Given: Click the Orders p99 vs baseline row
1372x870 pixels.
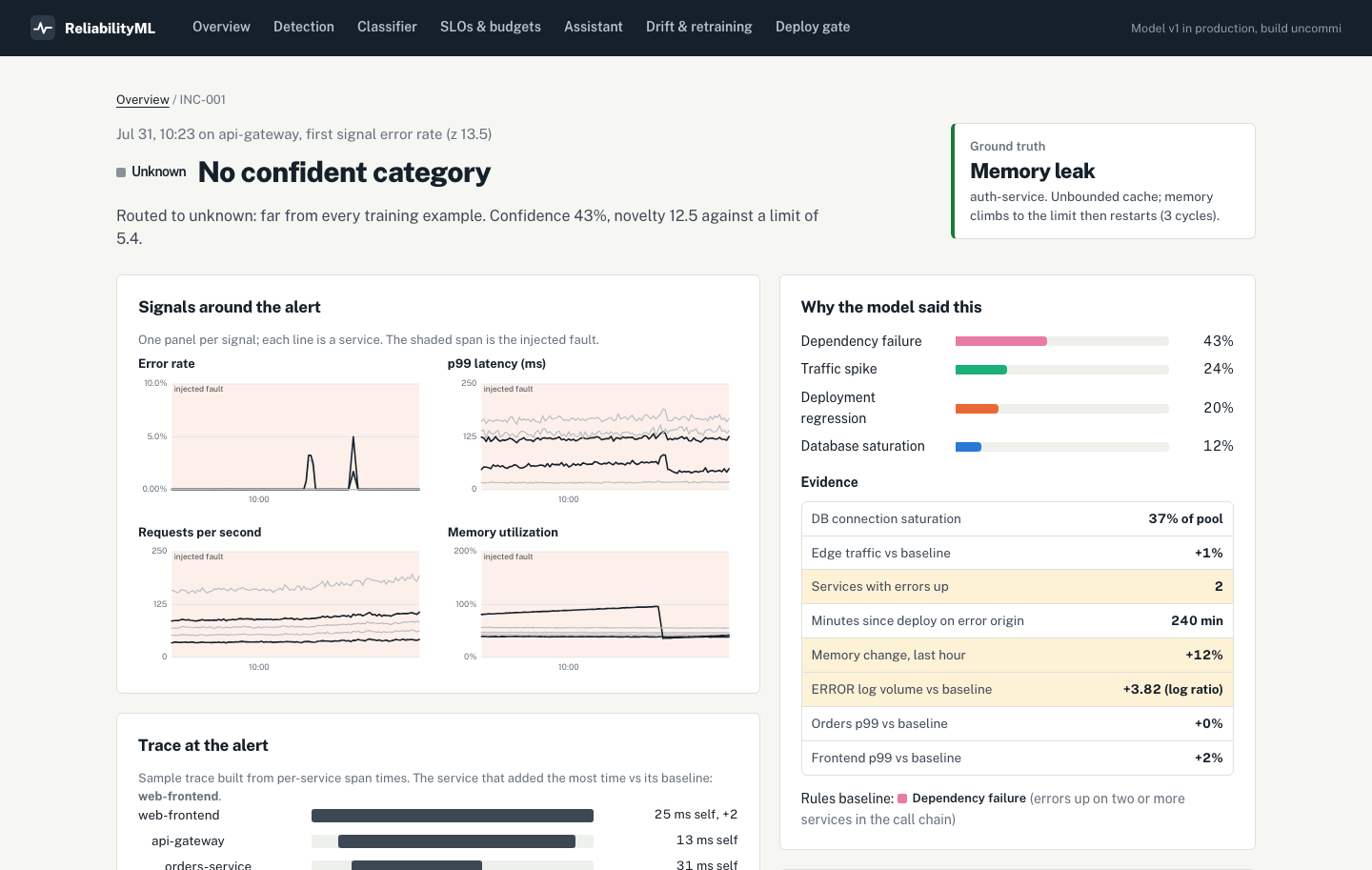Looking at the screenshot, I should click(x=1017, y=724).
